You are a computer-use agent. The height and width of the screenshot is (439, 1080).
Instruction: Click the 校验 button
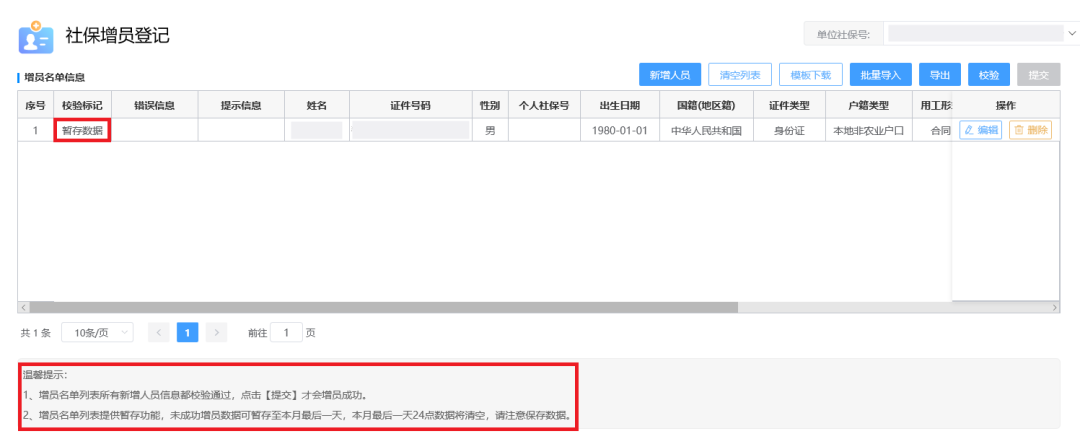coord(989,75)
